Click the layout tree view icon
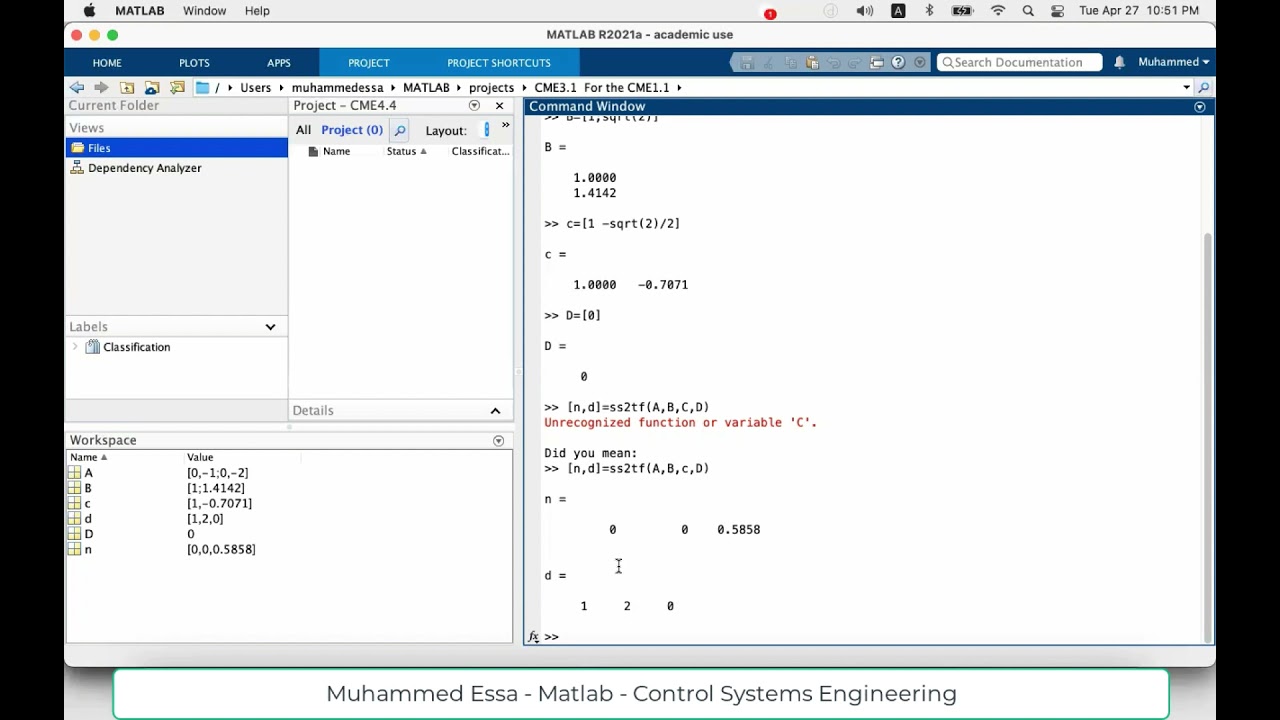The image size is (1280, 720). pyautogui.click(x=487, y=130)
